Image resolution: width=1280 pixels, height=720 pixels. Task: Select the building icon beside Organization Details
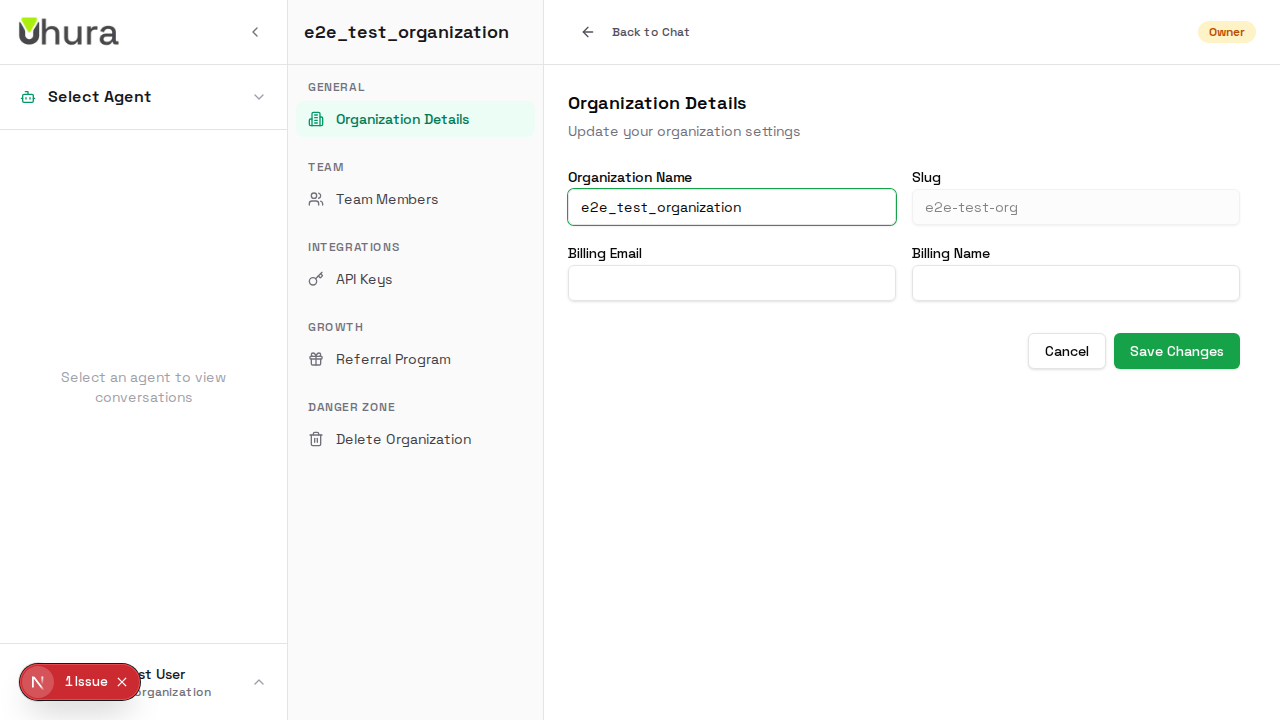tap(316, 119)
